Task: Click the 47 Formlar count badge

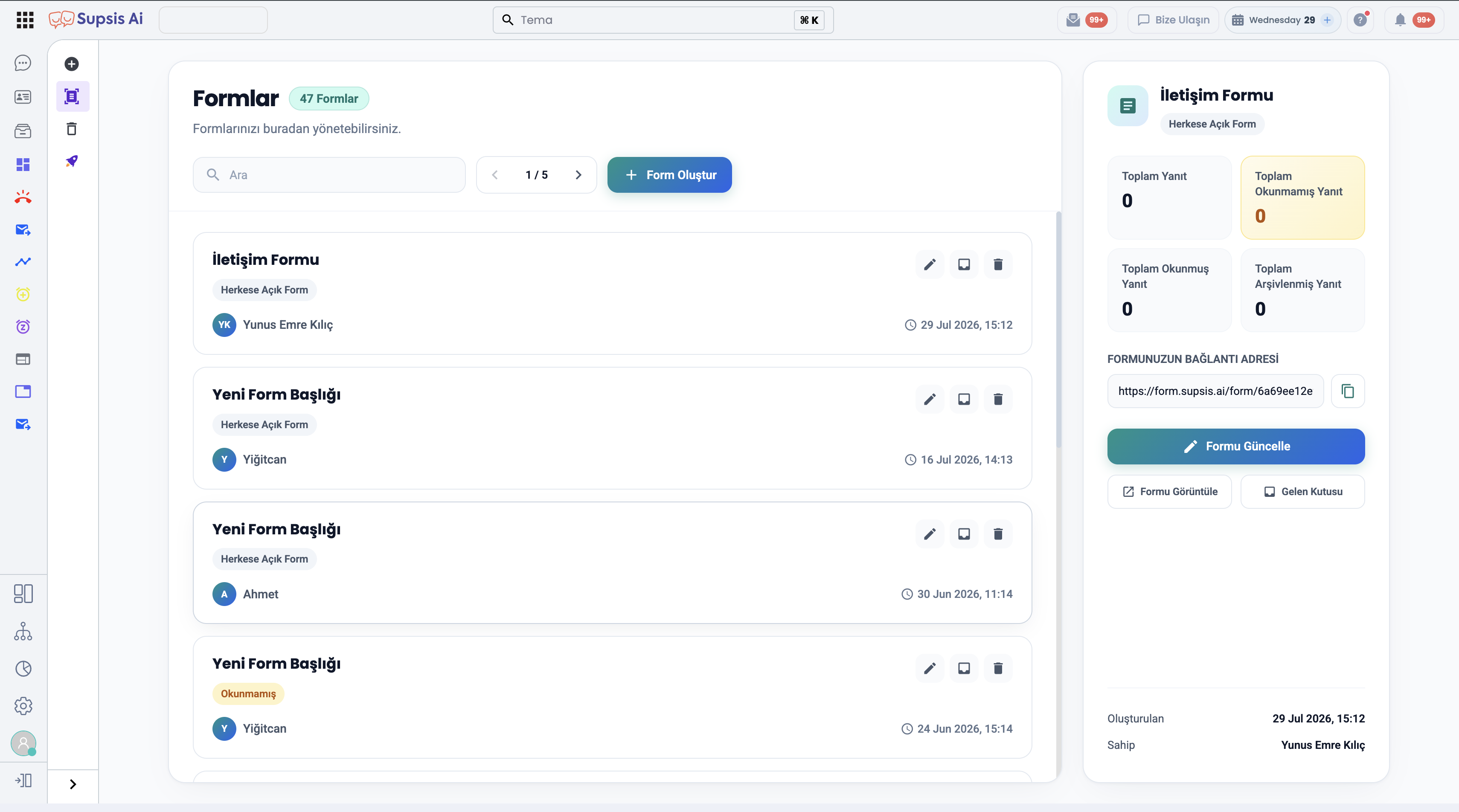Action: pyautogui.click(x=329, y=99)
